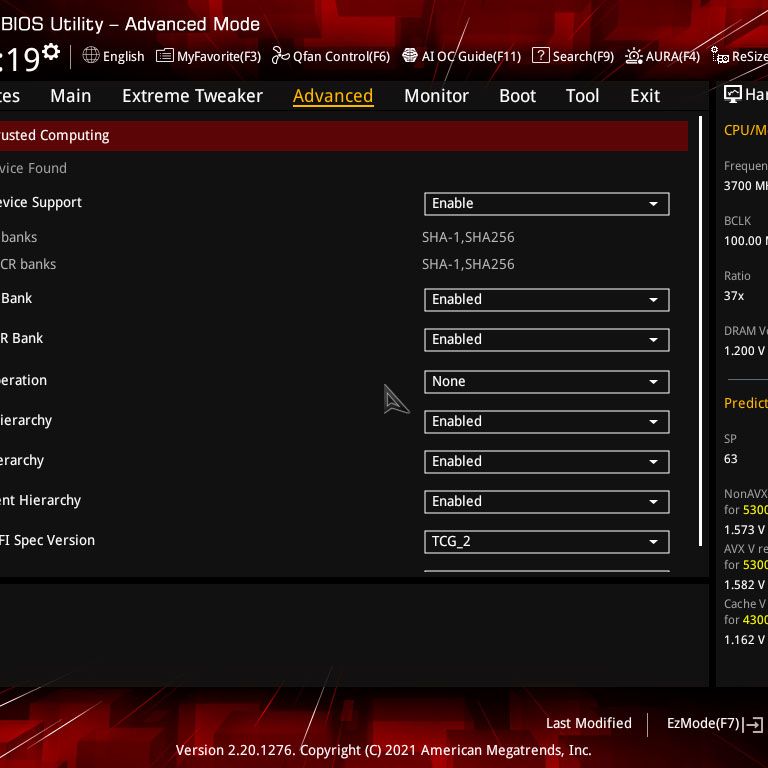Click the EzMode exit arrow icon
This screenshot has width=768, height=768.
coord(753,724)
